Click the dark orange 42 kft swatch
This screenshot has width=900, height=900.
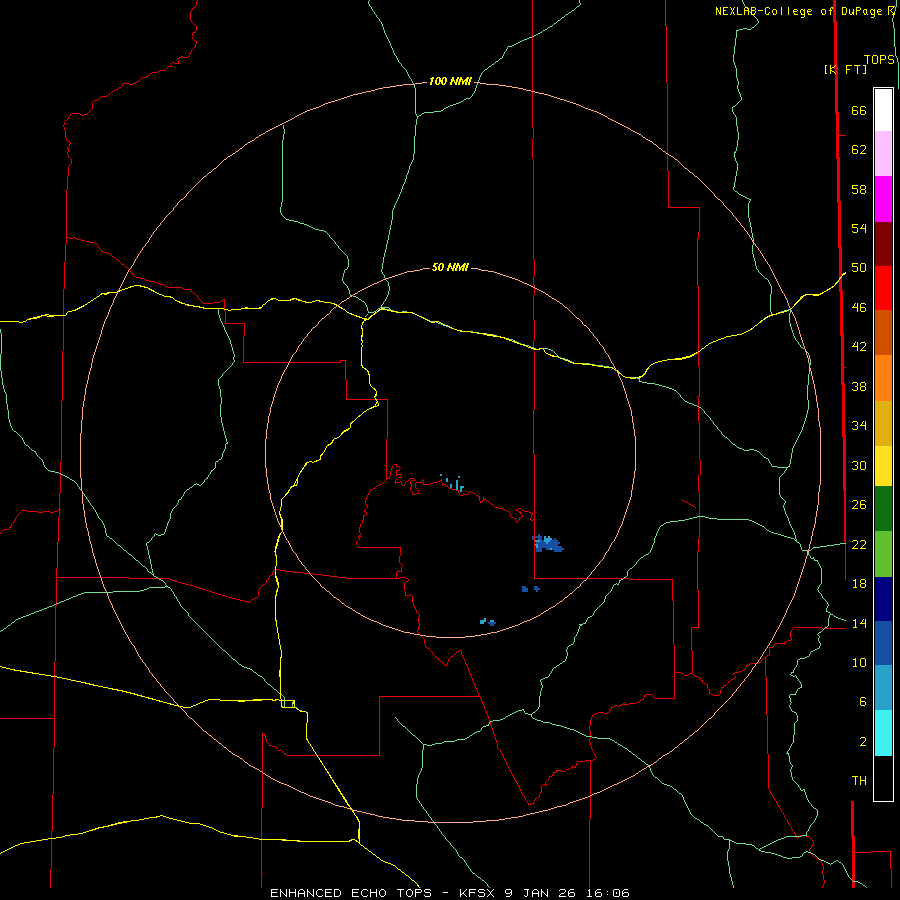[883, 332]
